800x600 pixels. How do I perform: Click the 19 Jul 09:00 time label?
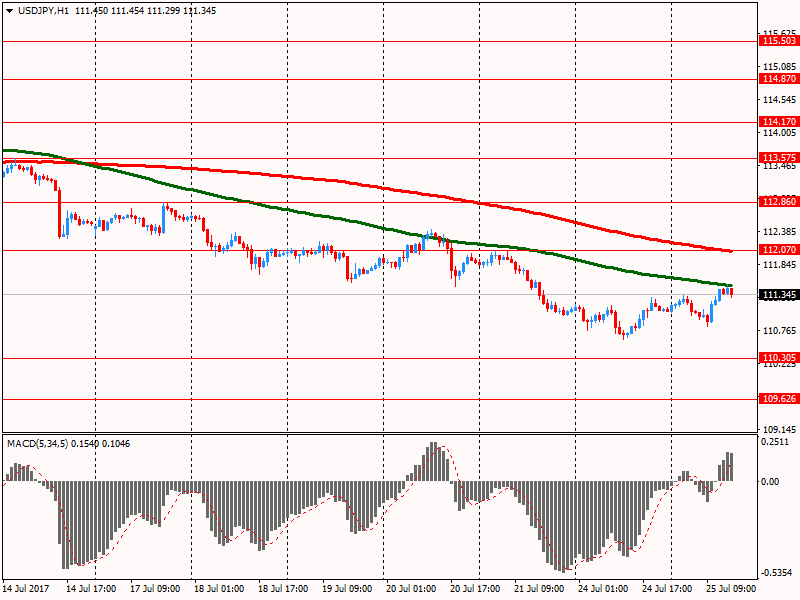tap(347, 588)
